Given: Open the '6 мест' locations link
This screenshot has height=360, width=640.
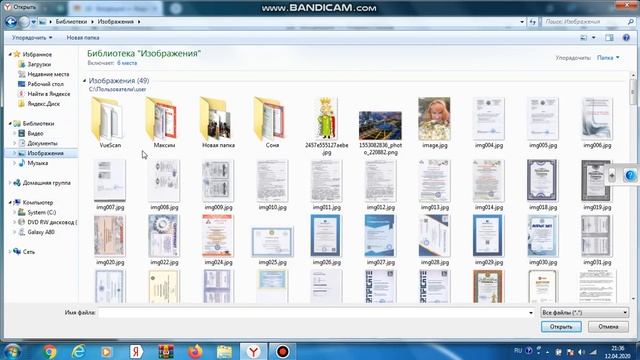Looking at the screenshot, I should pyautogui.click(x=127, y=63).
